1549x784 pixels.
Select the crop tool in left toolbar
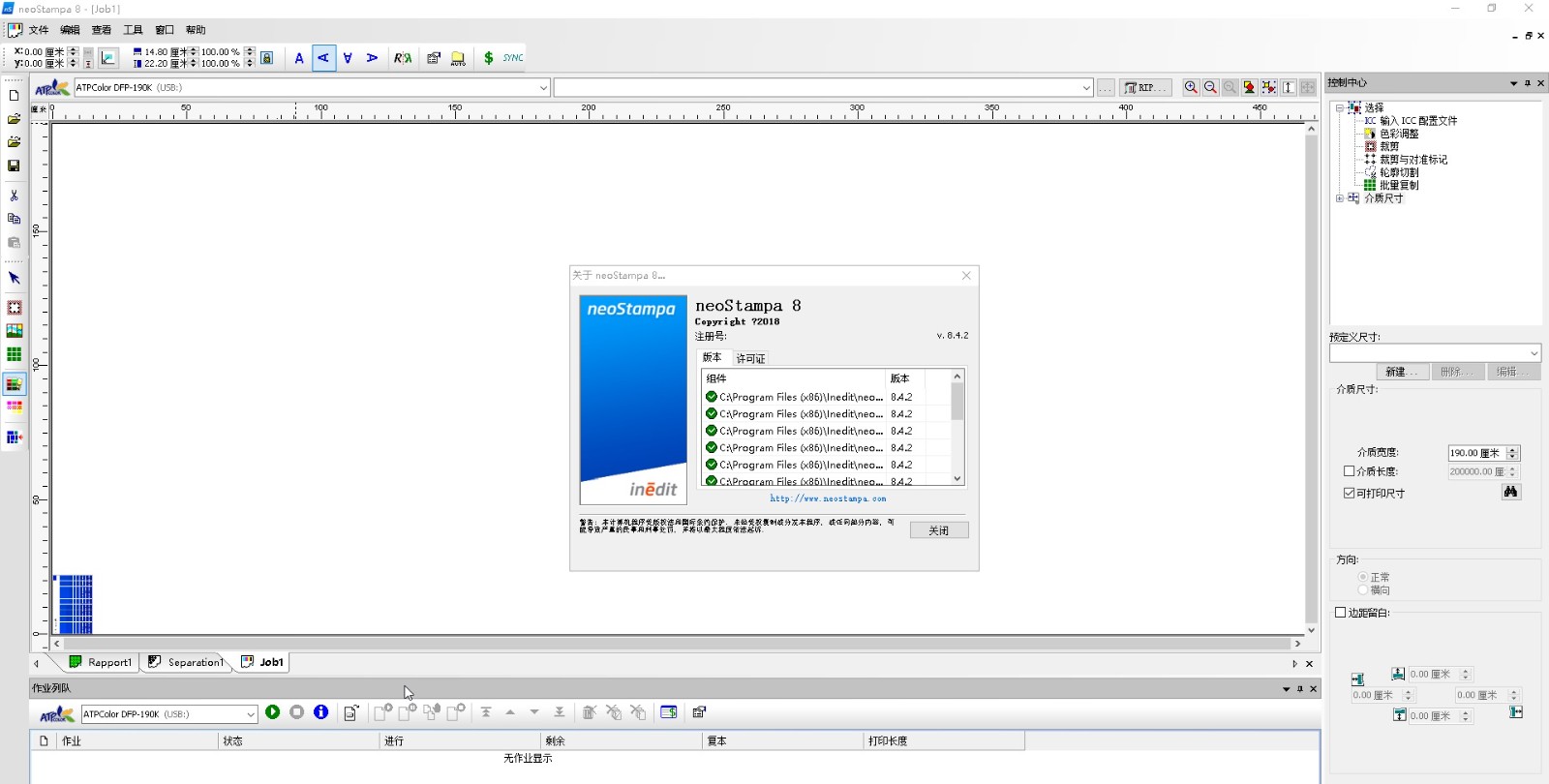pyautogui.click(x=14, y=308)
